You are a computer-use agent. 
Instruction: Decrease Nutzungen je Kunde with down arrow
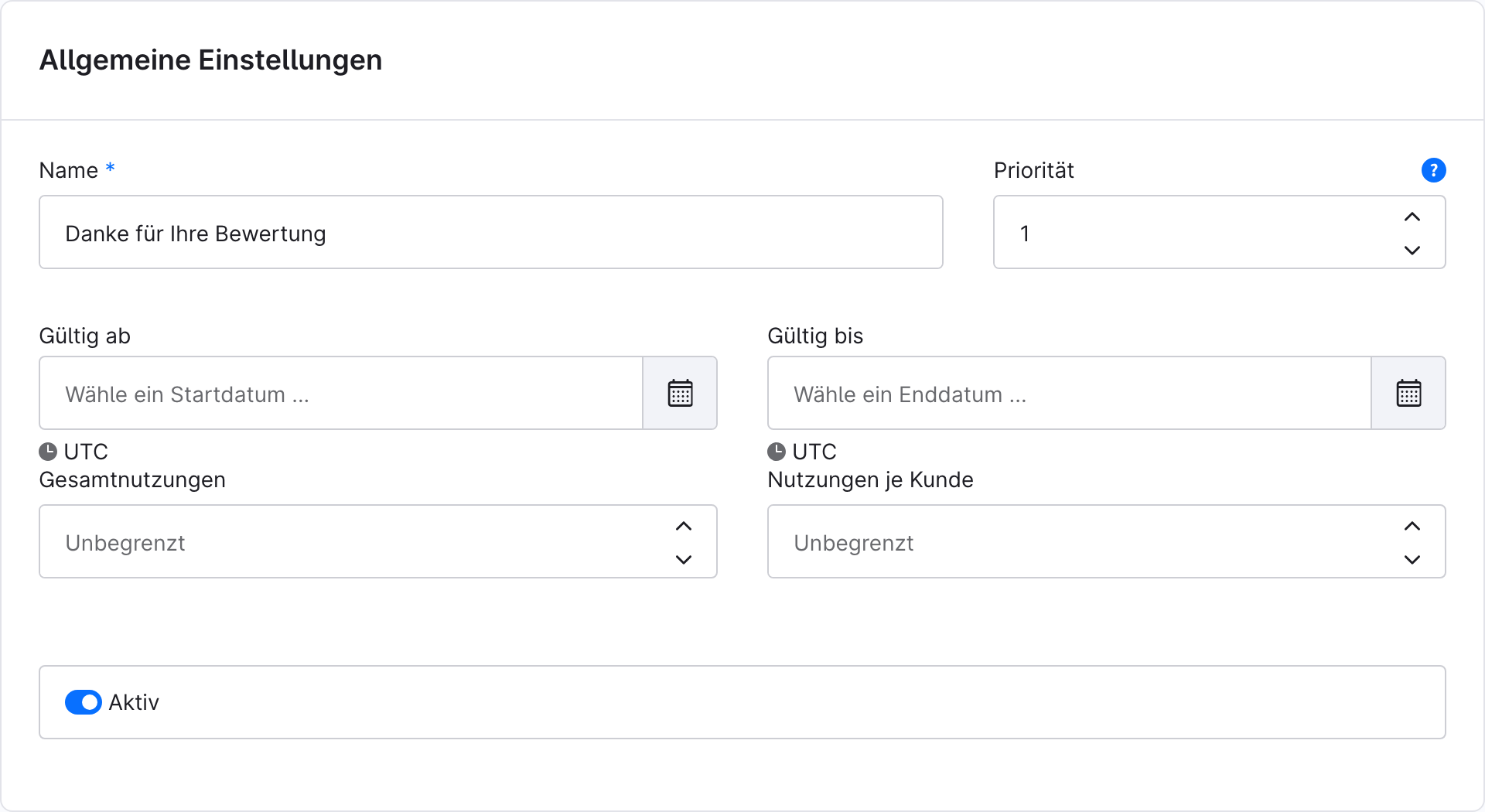pyautogui.click(x=1412, y=559)
